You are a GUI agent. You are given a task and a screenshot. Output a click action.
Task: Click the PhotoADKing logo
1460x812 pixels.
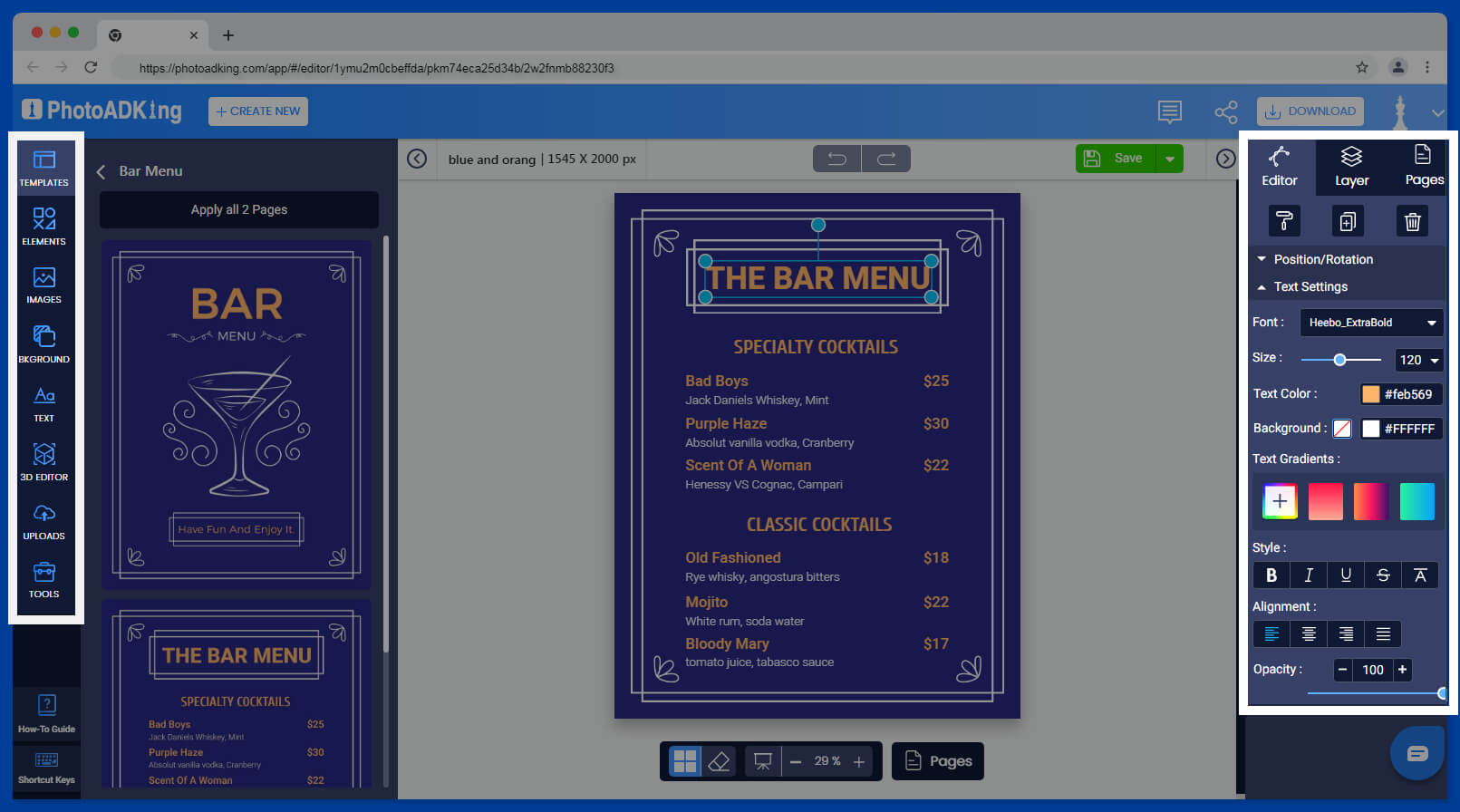click(102, 111)
